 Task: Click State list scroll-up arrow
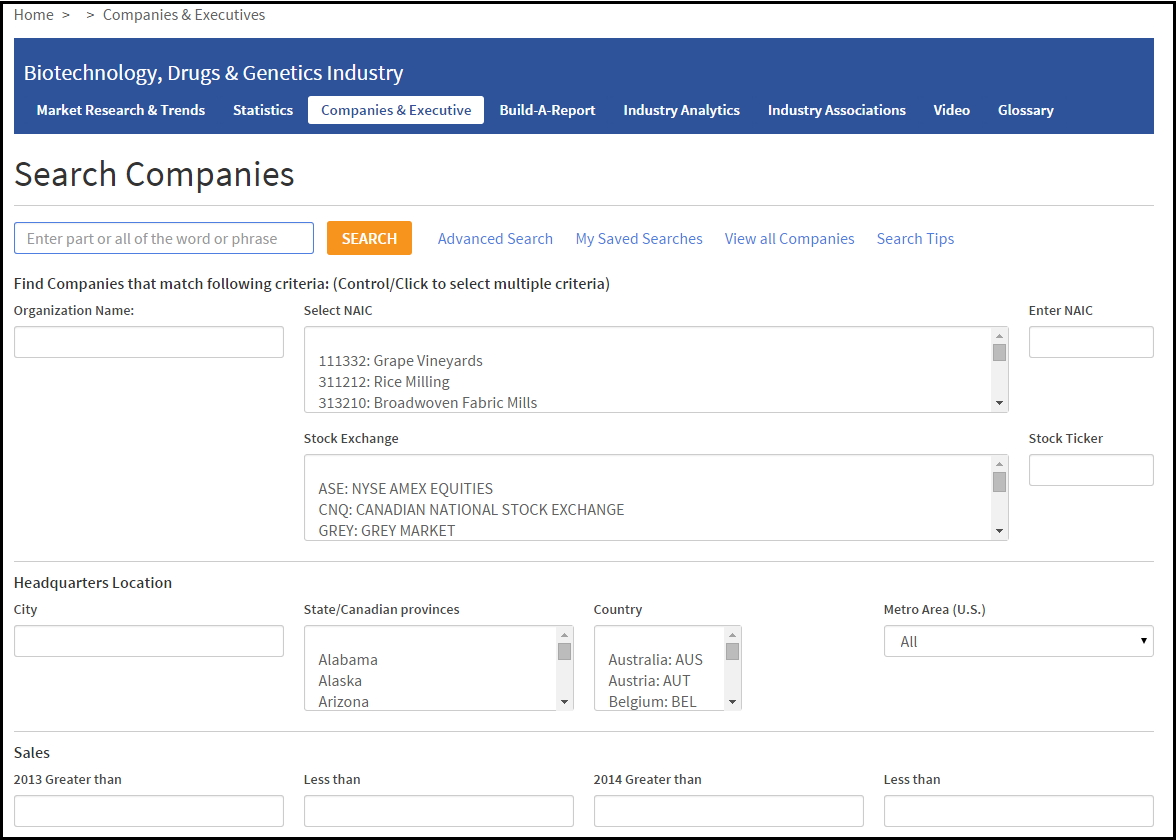pos(564,635)
